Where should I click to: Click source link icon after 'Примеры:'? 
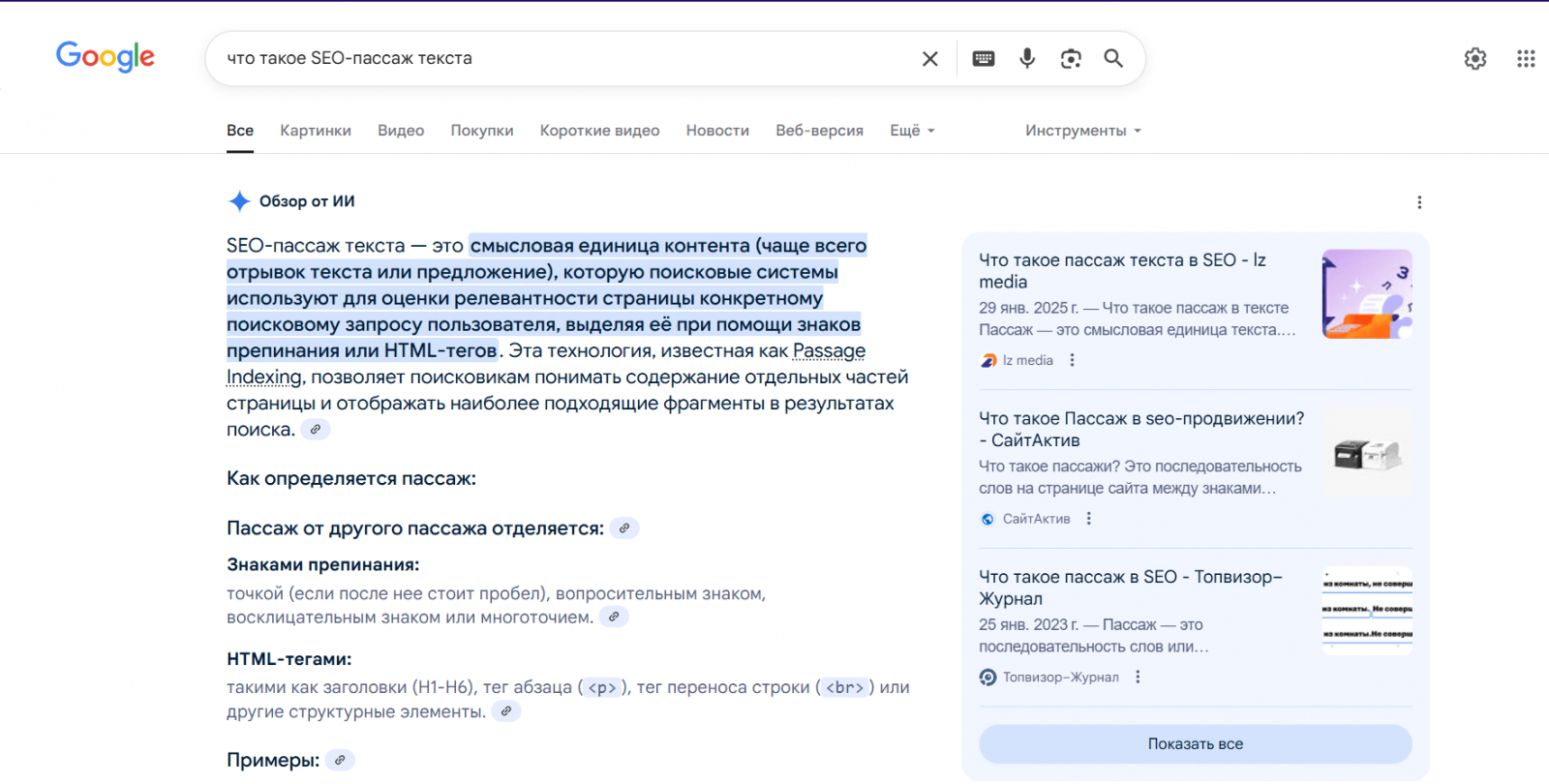[340, 761]
